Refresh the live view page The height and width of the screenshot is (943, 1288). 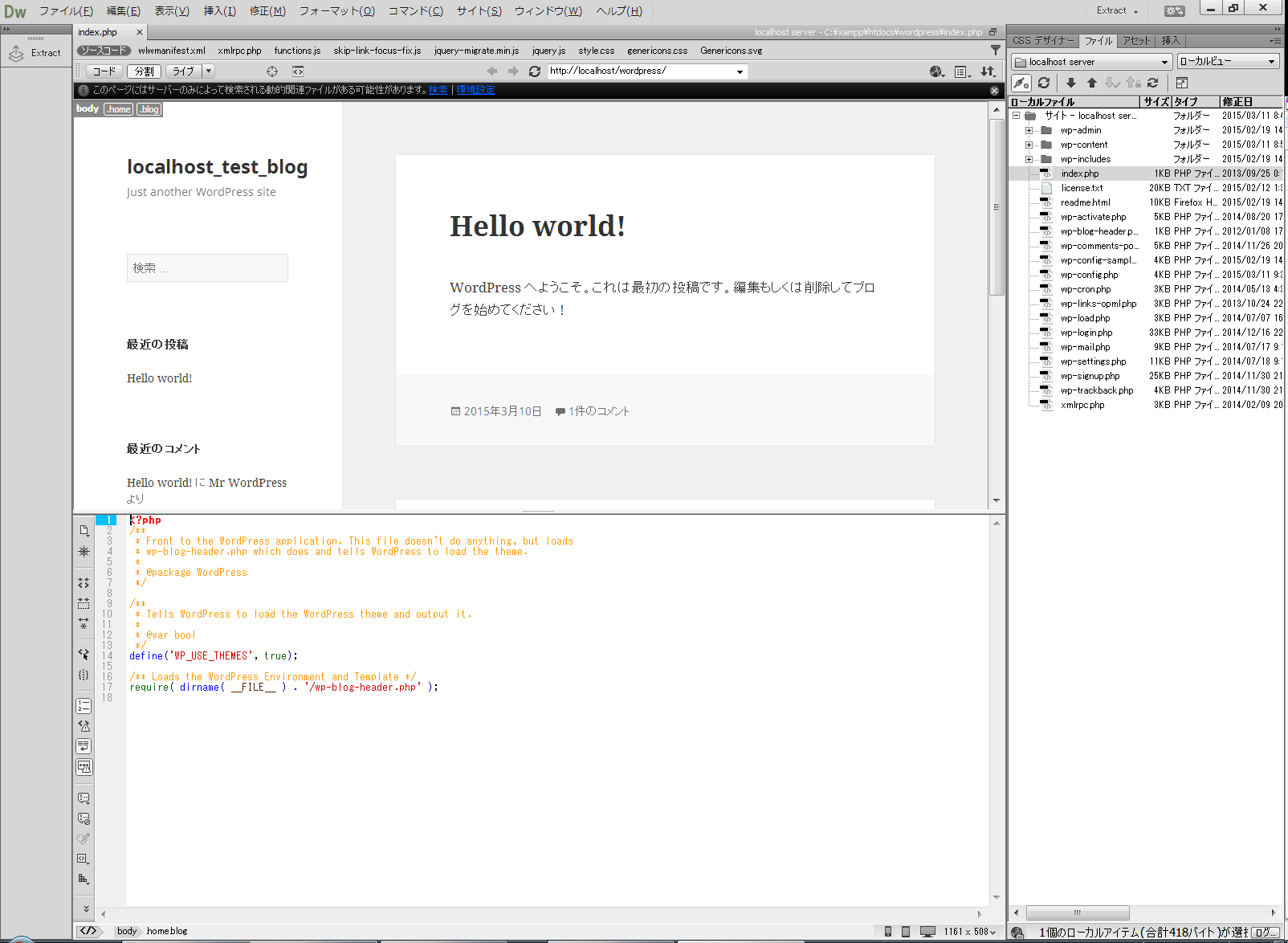[535, 71]
